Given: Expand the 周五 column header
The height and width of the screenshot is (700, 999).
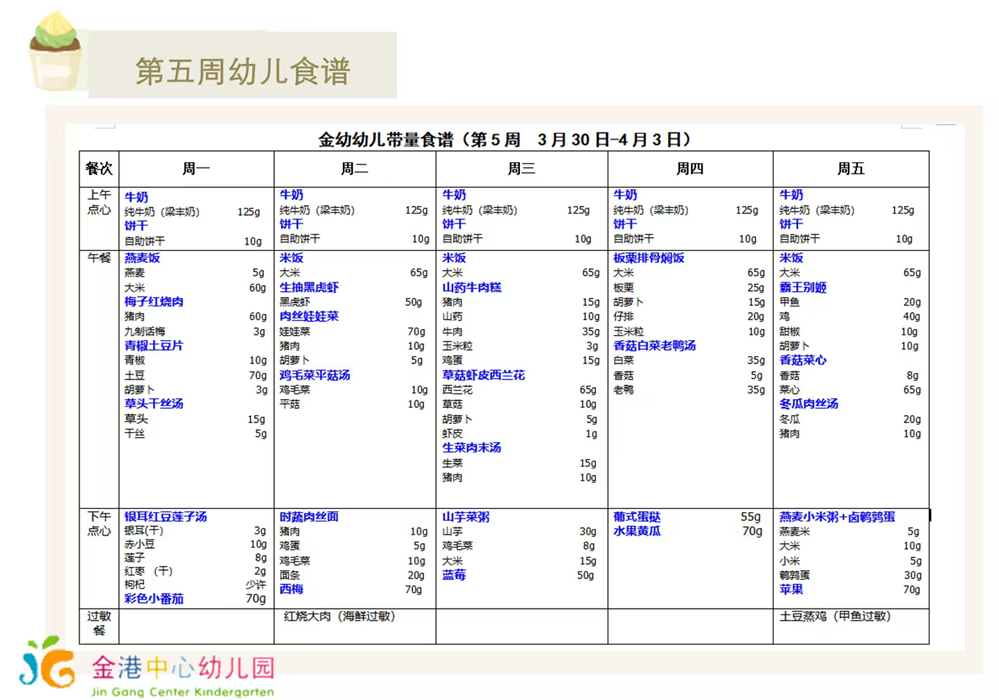Looking at the screenshot, I should pos(849,168).
